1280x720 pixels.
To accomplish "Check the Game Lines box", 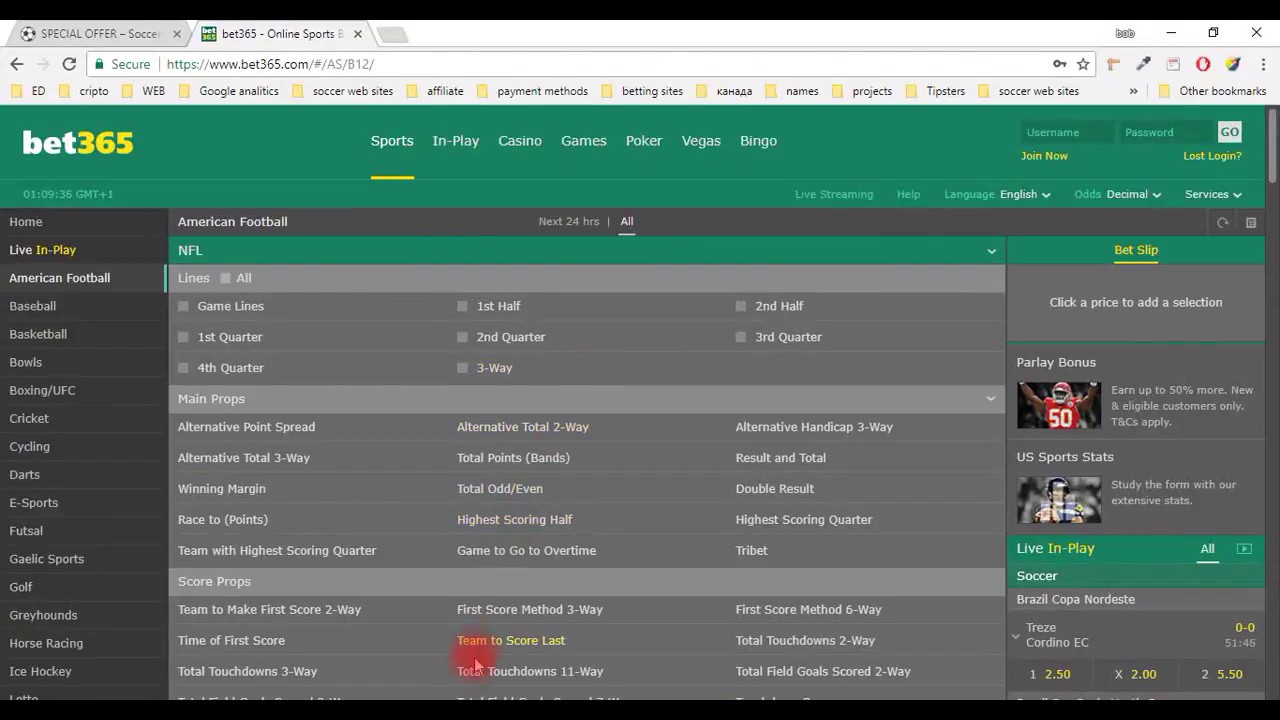I will click(183, 306).
